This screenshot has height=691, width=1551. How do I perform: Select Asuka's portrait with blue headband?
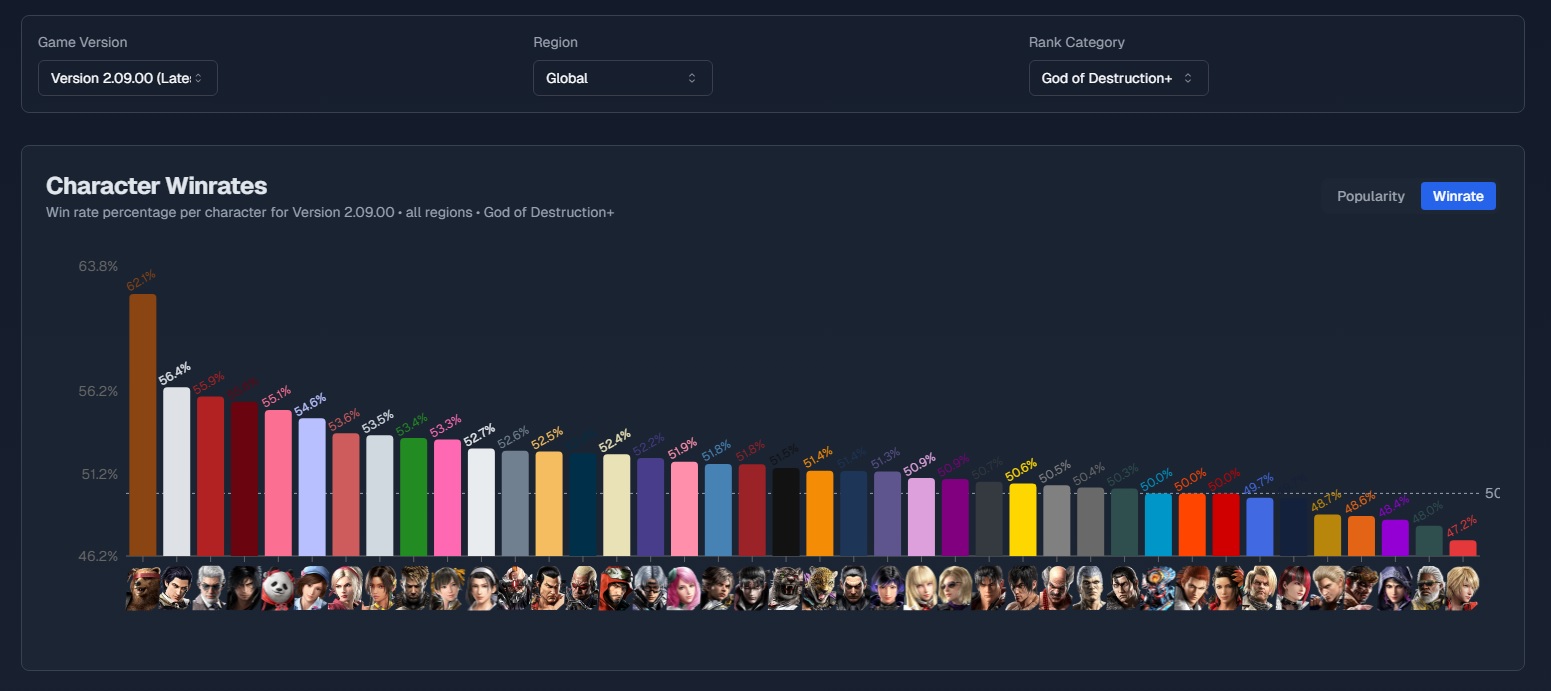pyautogui.click(x=312, y=588)
